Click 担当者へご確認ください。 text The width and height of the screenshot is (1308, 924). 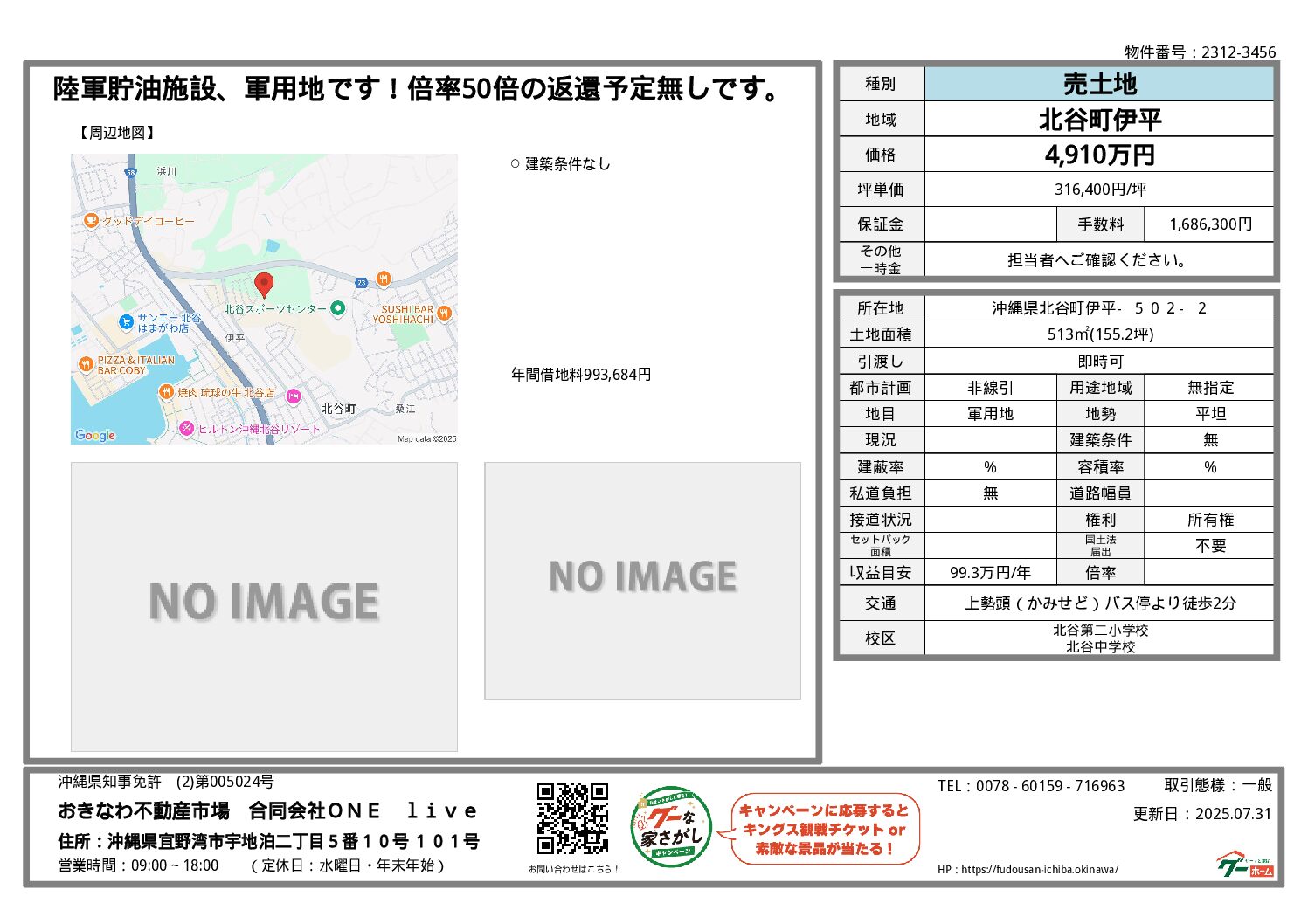pyautogui.click(x=1099, y=260)
